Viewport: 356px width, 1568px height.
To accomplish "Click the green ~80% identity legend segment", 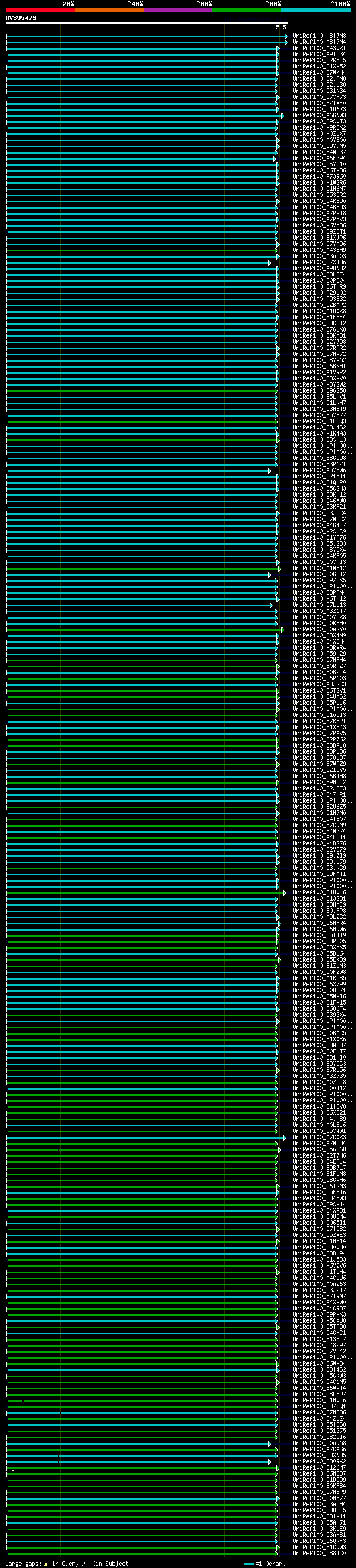I will [x=246, y=10].
